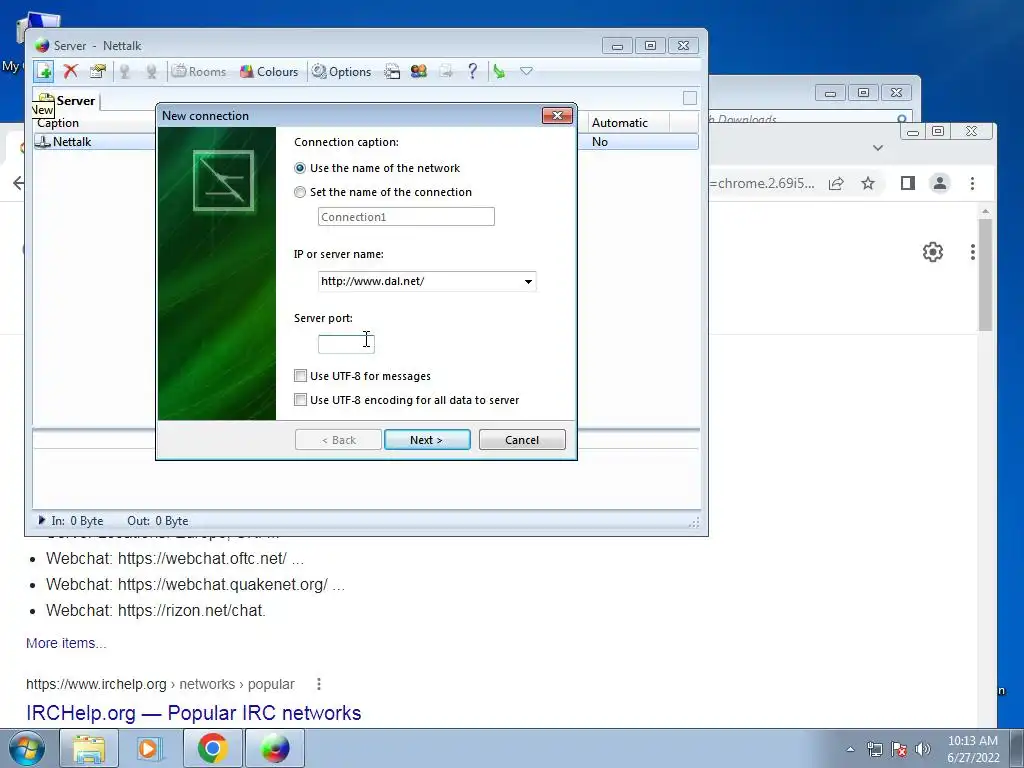Click the two-people contacts icon in toolbar

pos(419,71)
